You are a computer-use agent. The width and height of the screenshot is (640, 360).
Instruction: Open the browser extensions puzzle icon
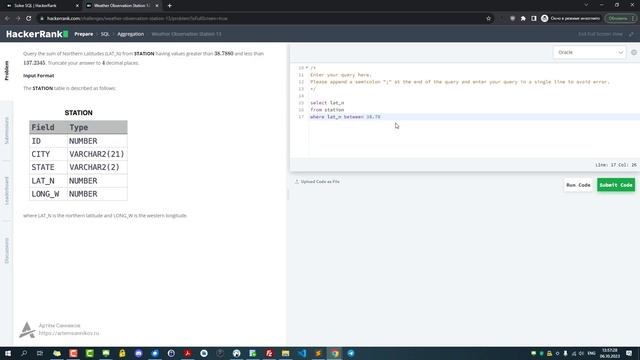click(523, 18)
